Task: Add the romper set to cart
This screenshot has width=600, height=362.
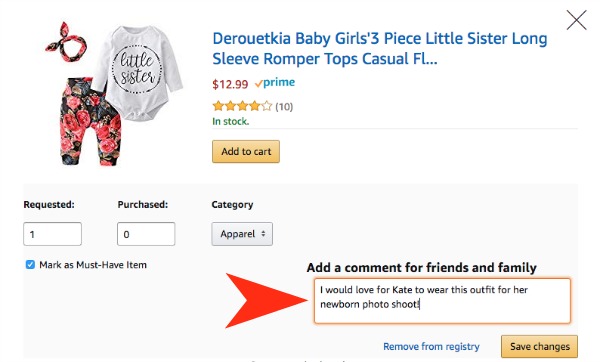Action: pyautogui.click(x=246, y=152)
